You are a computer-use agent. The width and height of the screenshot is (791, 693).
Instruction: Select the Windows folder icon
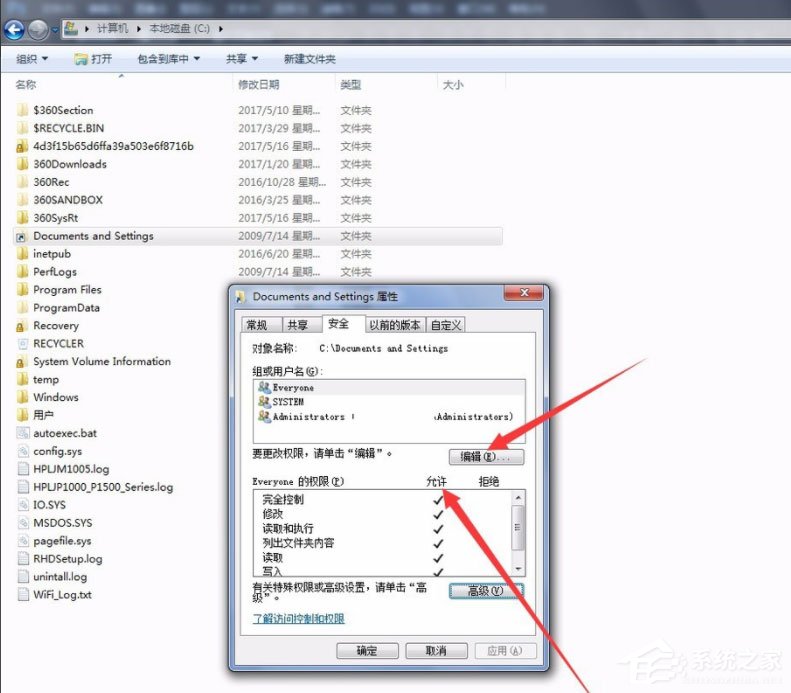tap(22, 397)
